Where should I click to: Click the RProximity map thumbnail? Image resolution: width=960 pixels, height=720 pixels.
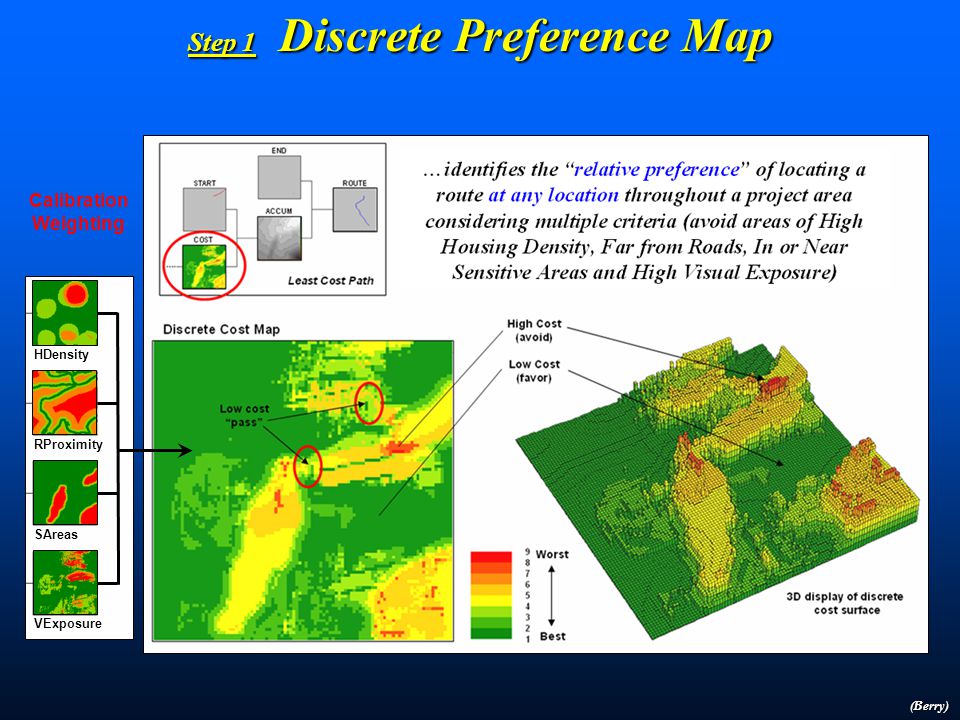click(65, 402)
